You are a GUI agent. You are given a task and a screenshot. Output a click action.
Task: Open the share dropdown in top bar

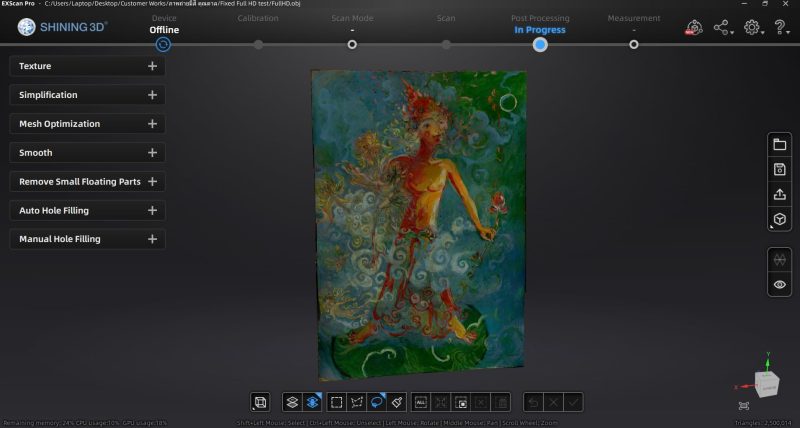tap(723, 28)
